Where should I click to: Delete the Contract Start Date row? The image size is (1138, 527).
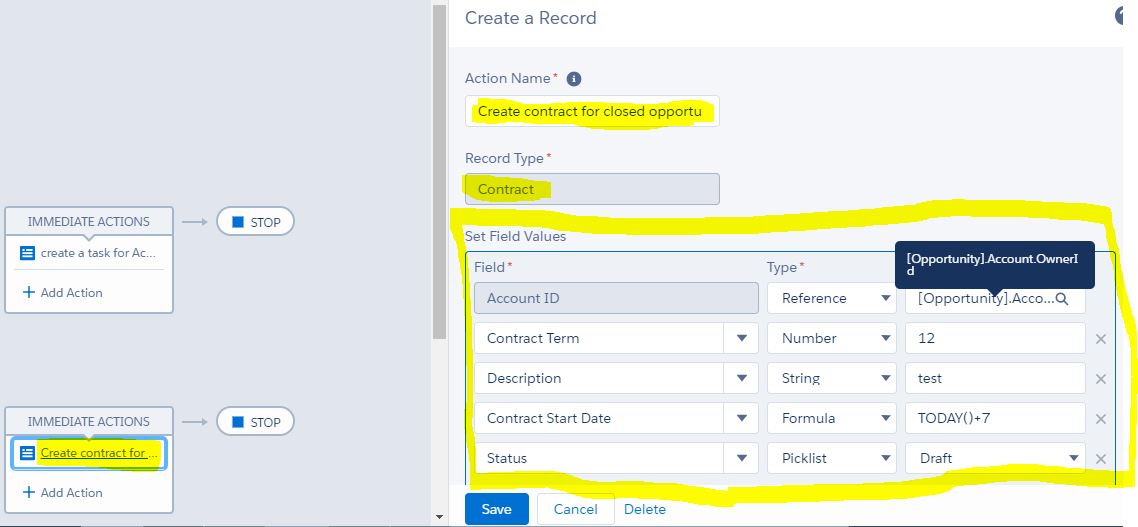[x=1101, y=419]
